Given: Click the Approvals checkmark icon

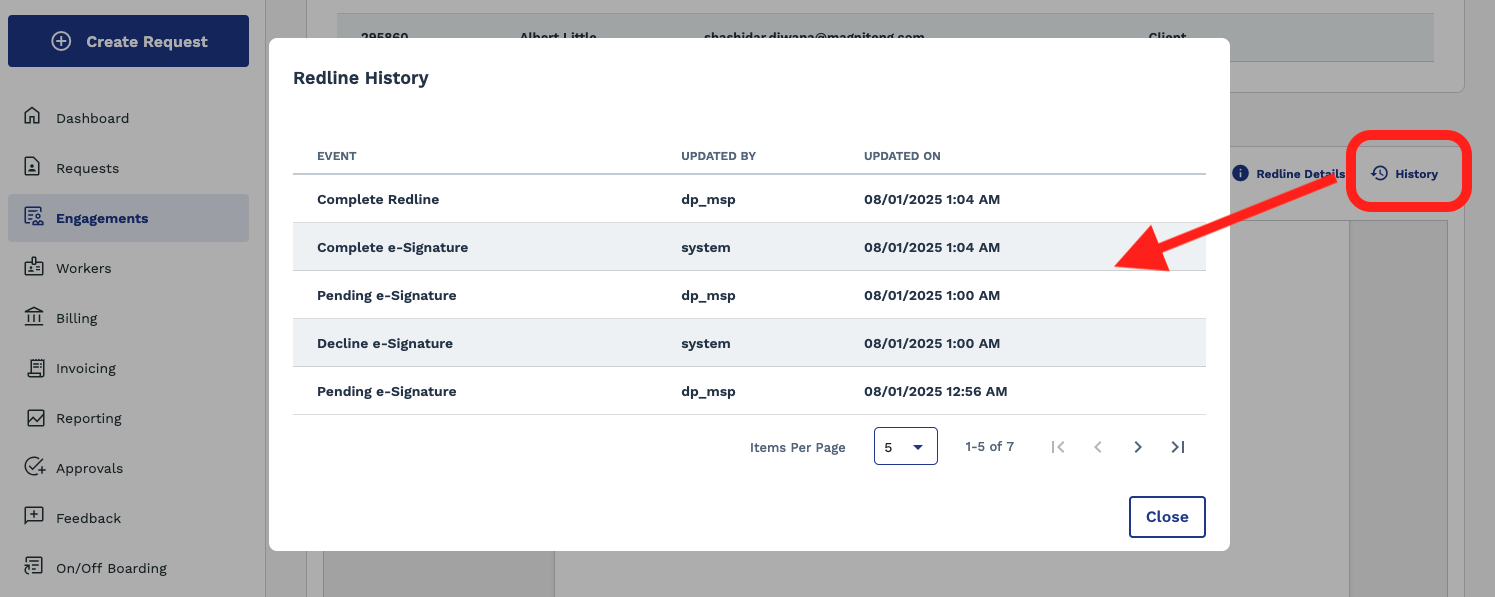Looking at the screenshot, I should [x=35, y=467].
